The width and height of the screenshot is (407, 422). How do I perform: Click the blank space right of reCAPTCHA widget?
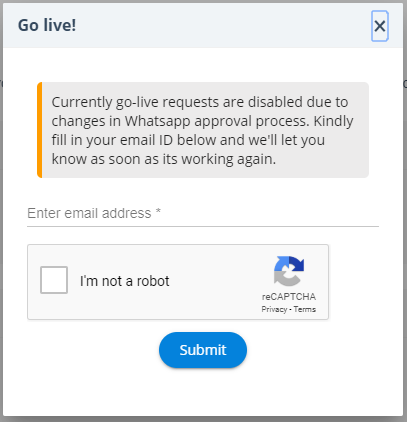point(363,282)
